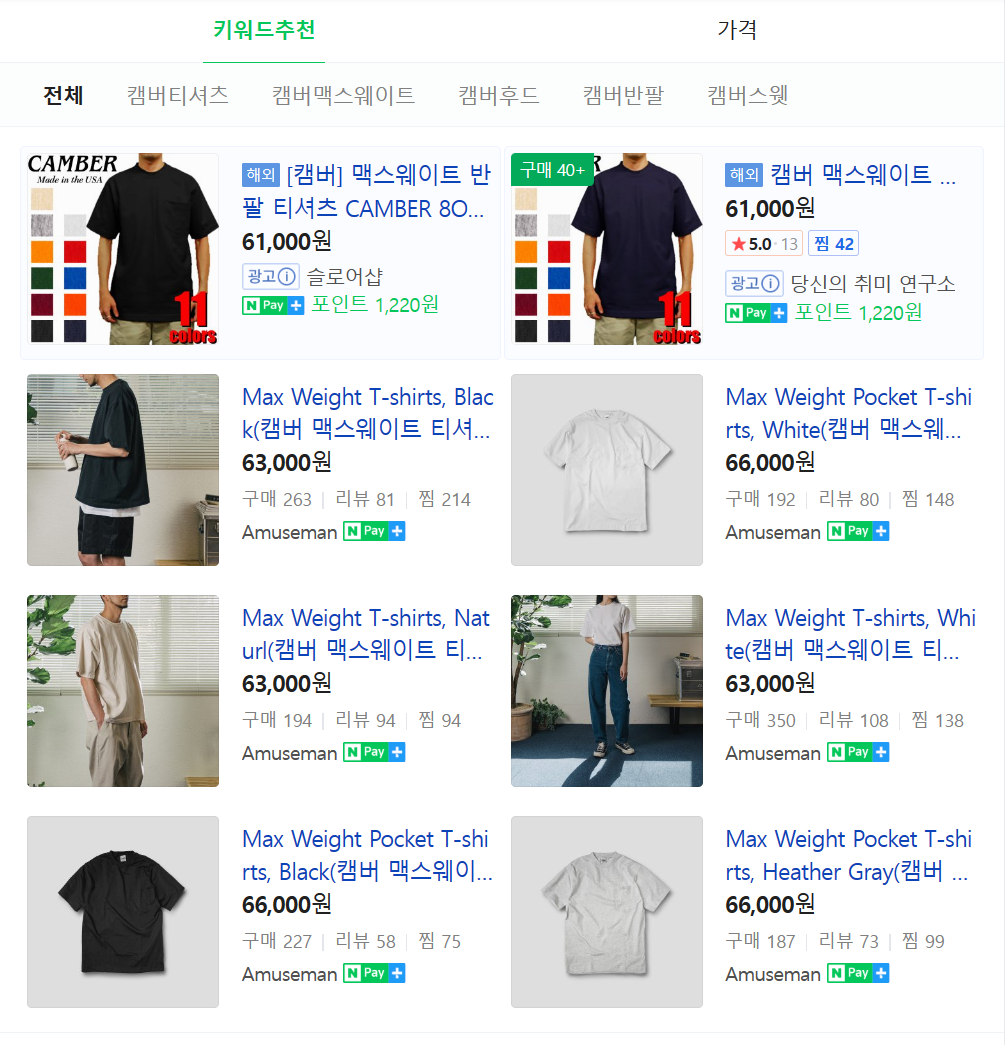Screen dimensions: 1005x1045
Task: Open thumbnail of man in beige natural tee
Action: coord(123,691)
